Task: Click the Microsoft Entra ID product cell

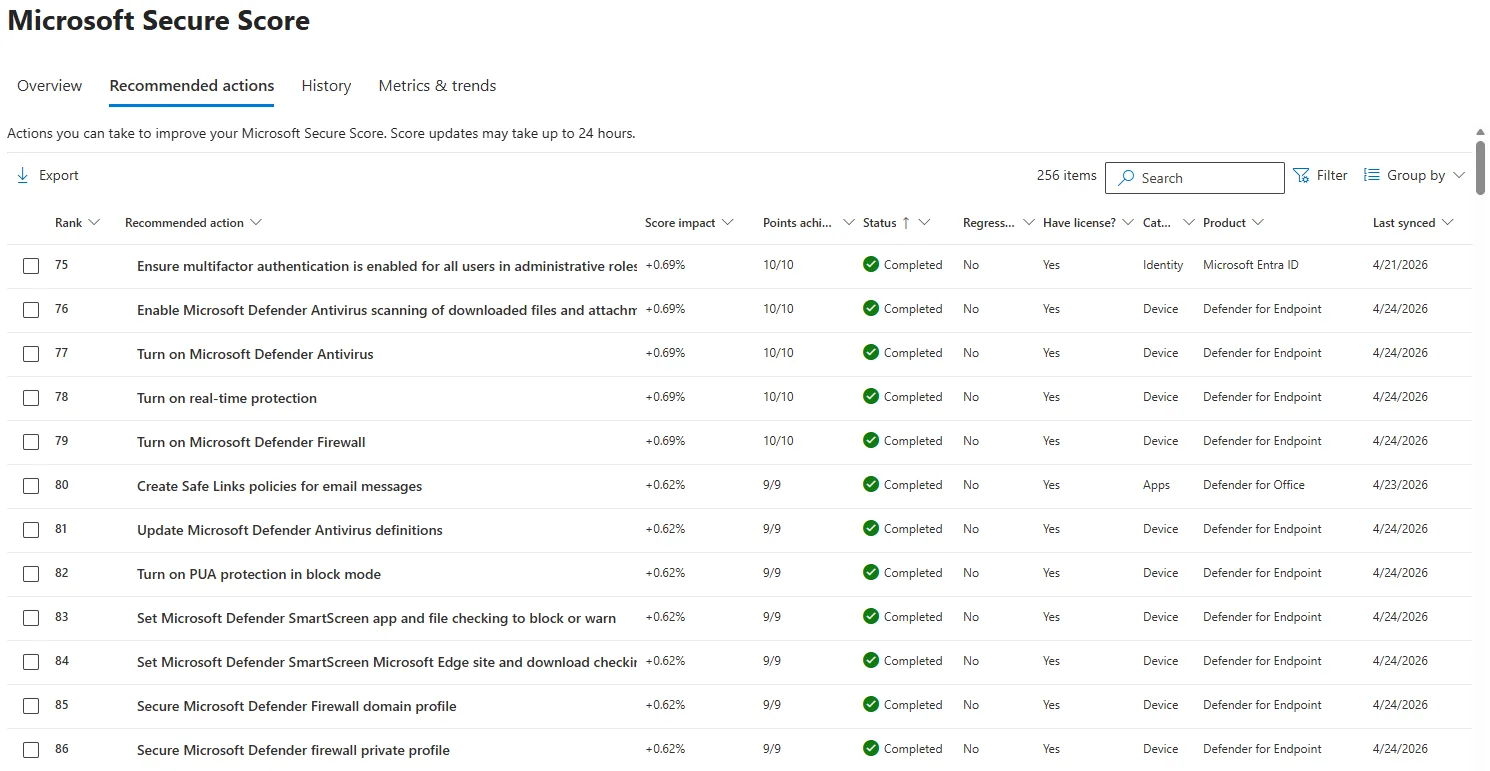Action: click(x=1251, y=265)
